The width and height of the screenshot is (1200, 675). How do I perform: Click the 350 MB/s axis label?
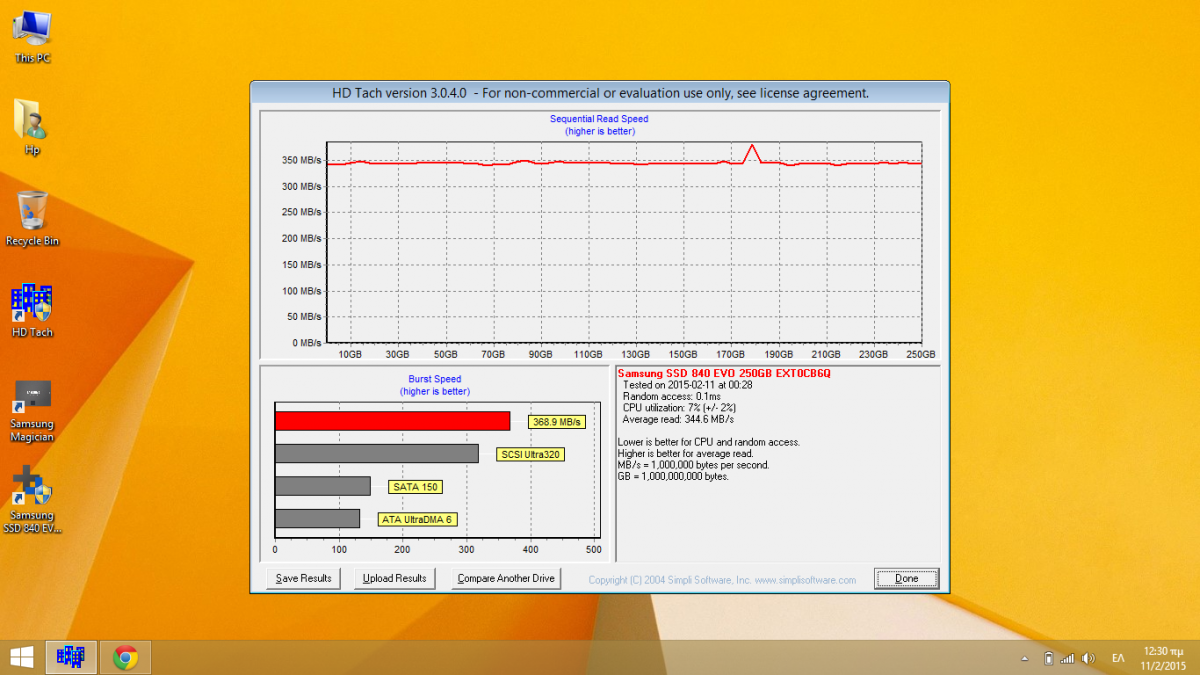pos(301,160)
